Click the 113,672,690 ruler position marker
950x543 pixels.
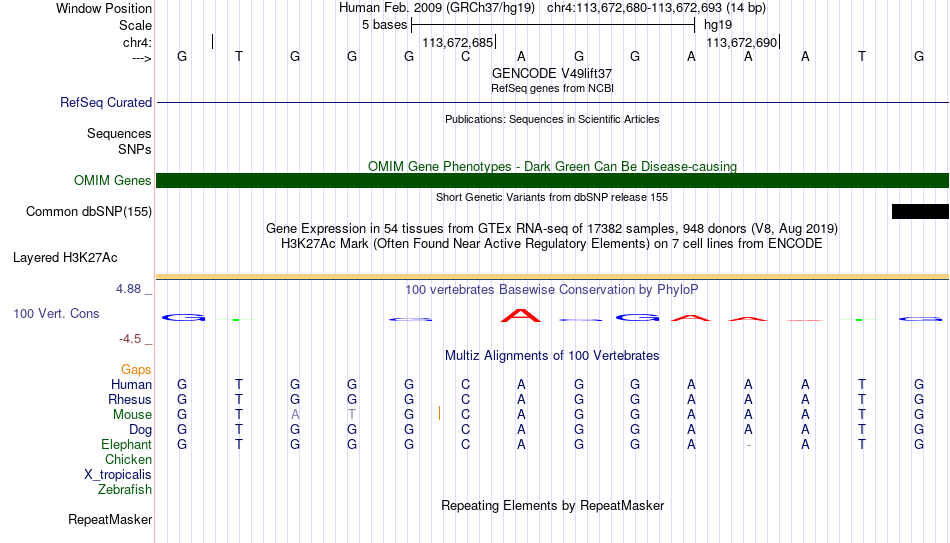[x=742, y=42]
